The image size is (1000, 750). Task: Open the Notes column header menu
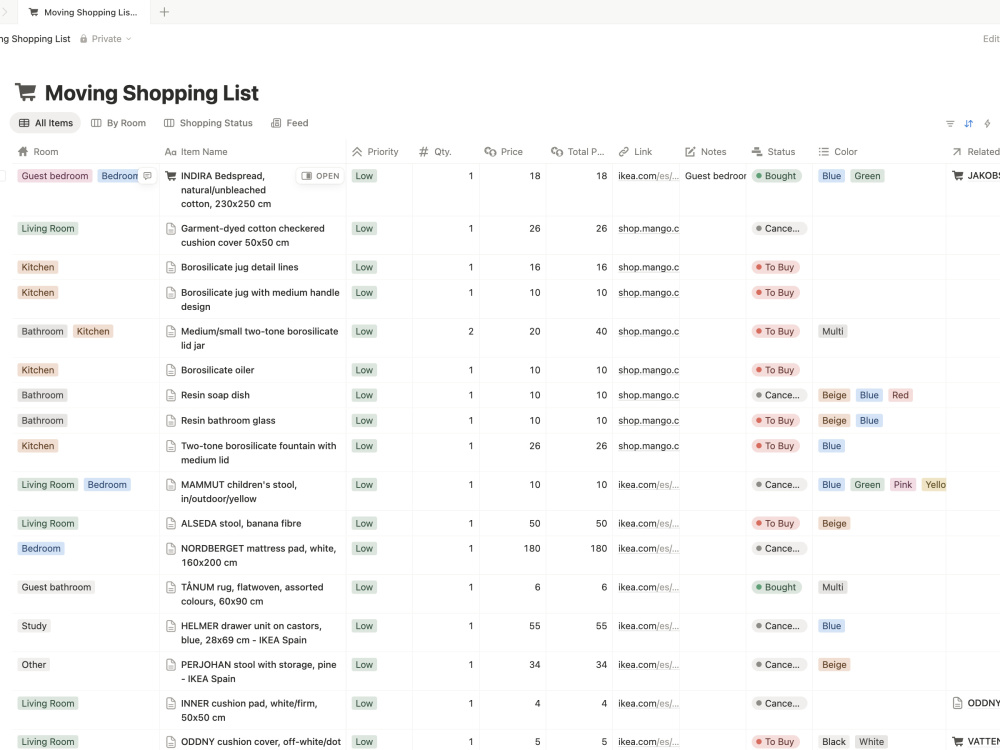click(712, 152)
